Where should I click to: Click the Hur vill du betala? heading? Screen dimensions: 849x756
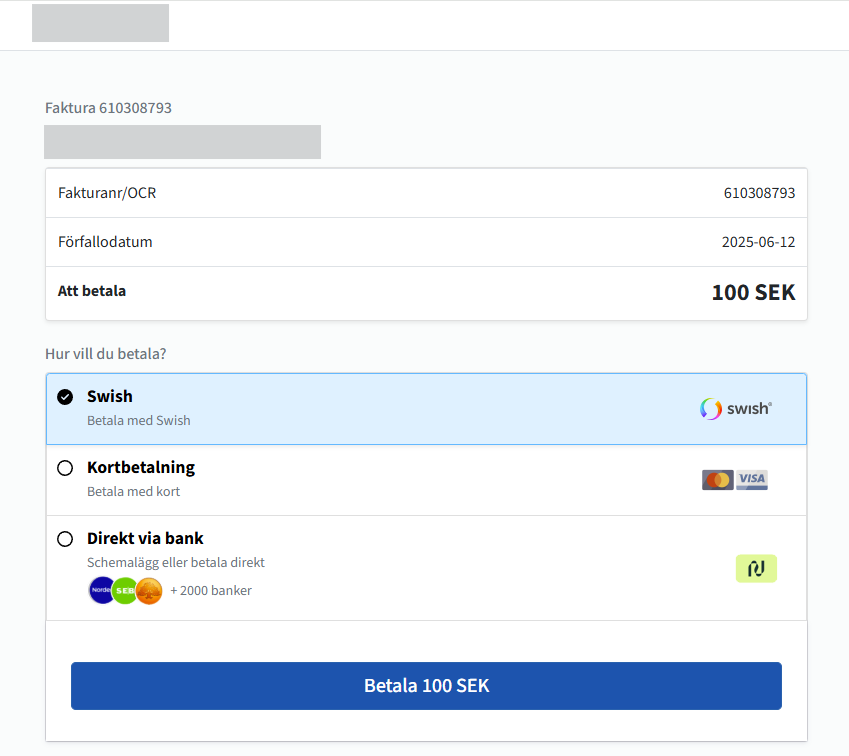tap(106, 354)
